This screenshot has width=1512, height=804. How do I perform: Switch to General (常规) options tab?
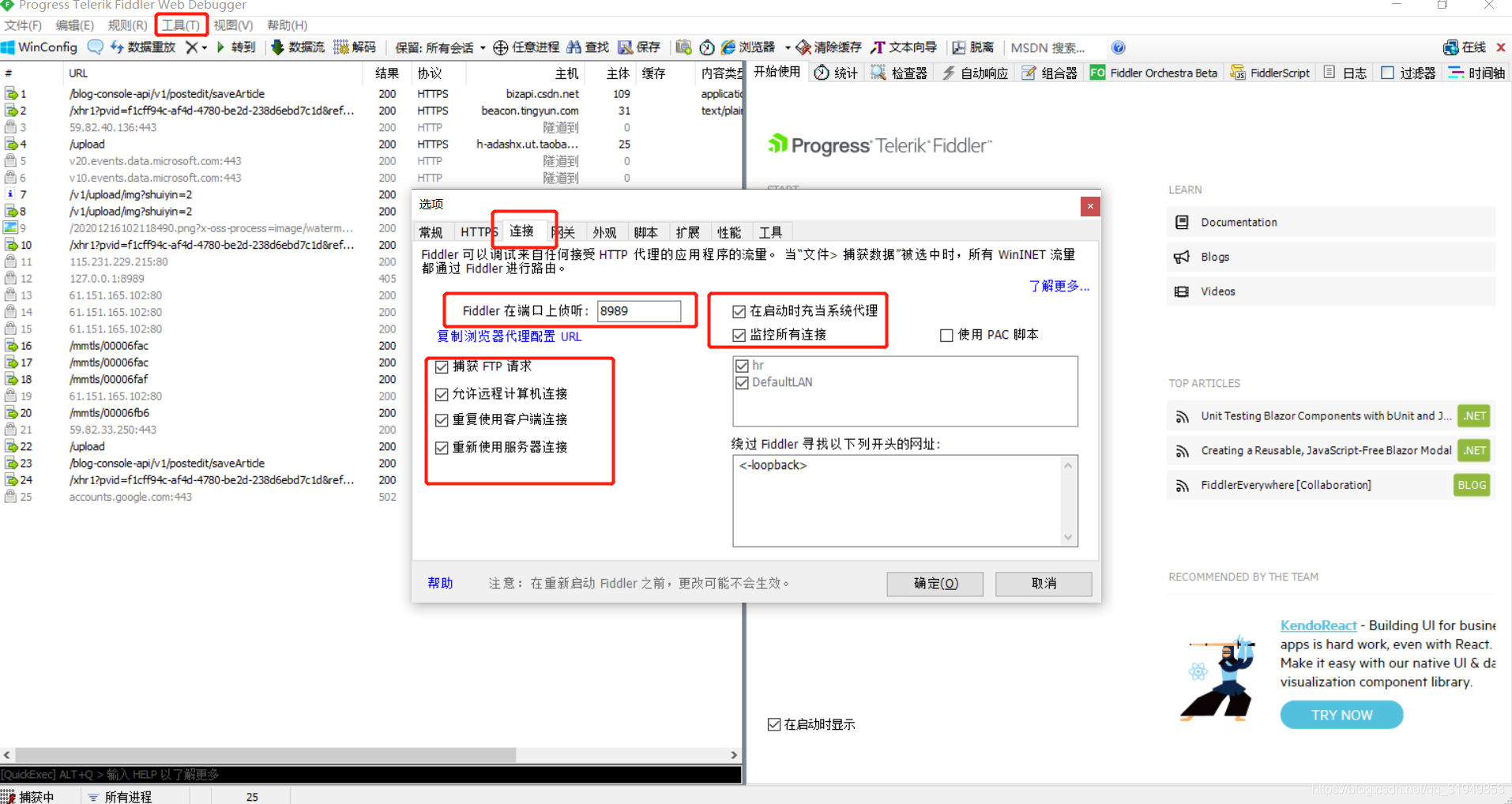point(431,232)
